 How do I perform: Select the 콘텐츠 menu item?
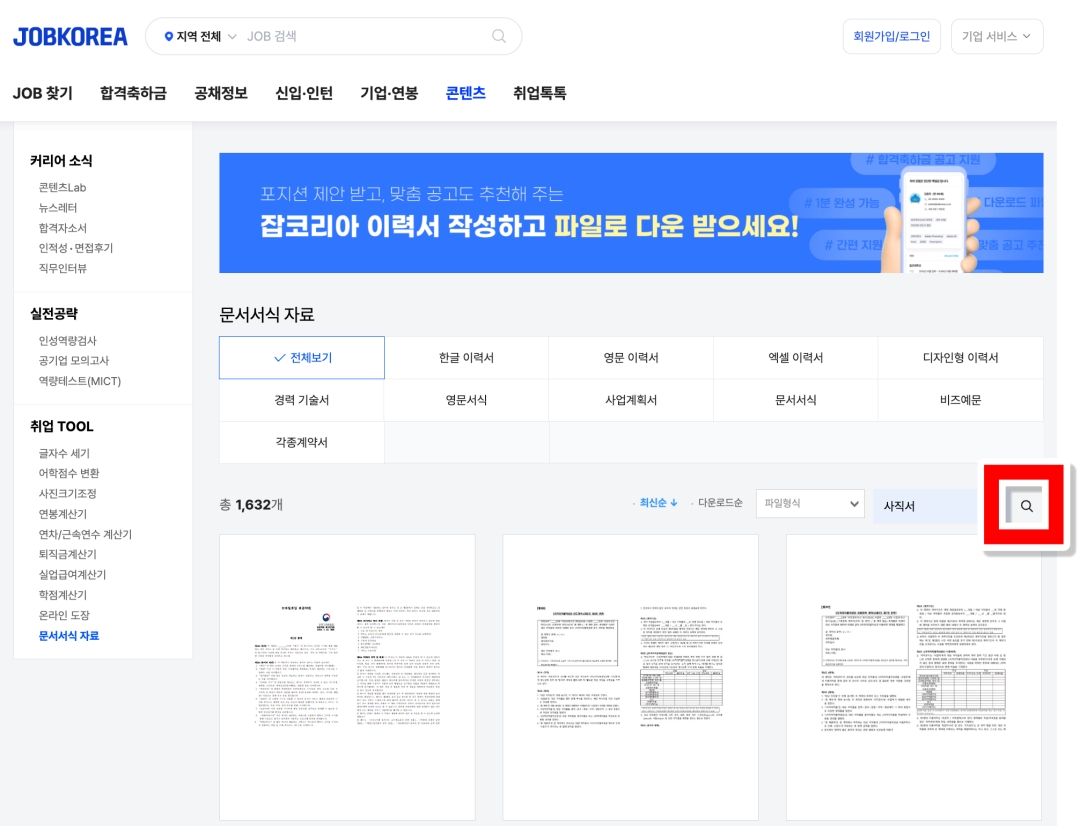click(x=466, y=93)
